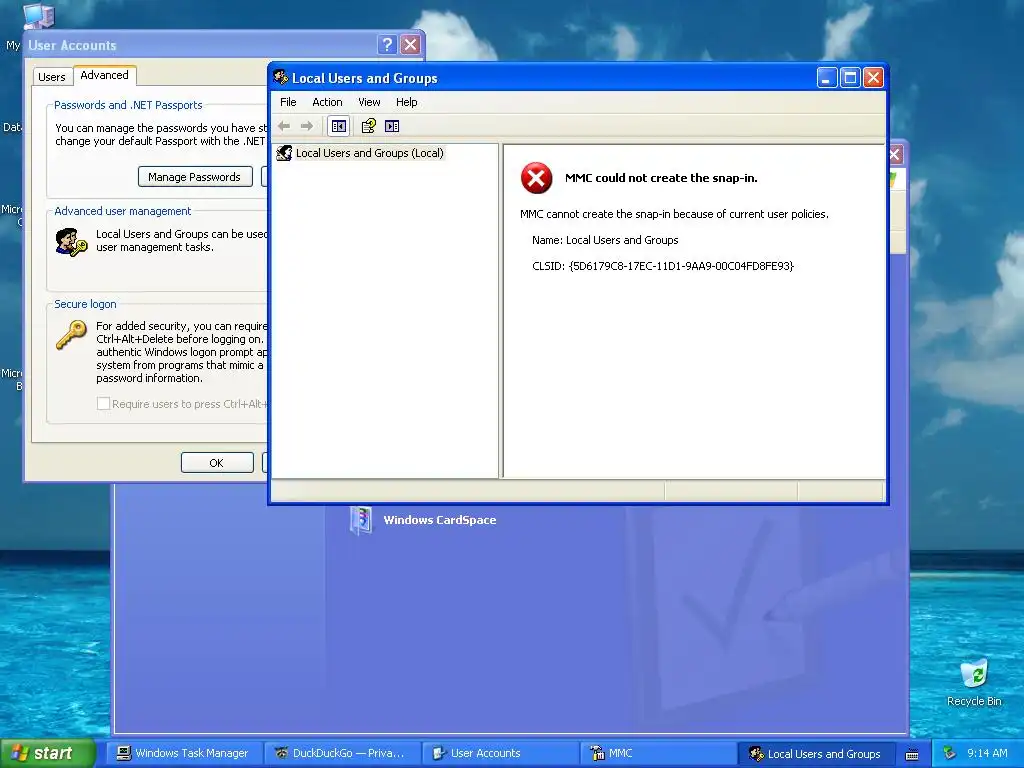Click the Forward arrow in the MMC toolbar
Image resolution: width=1024 pixels, height=768 pixels.
[x=307, y=126]
